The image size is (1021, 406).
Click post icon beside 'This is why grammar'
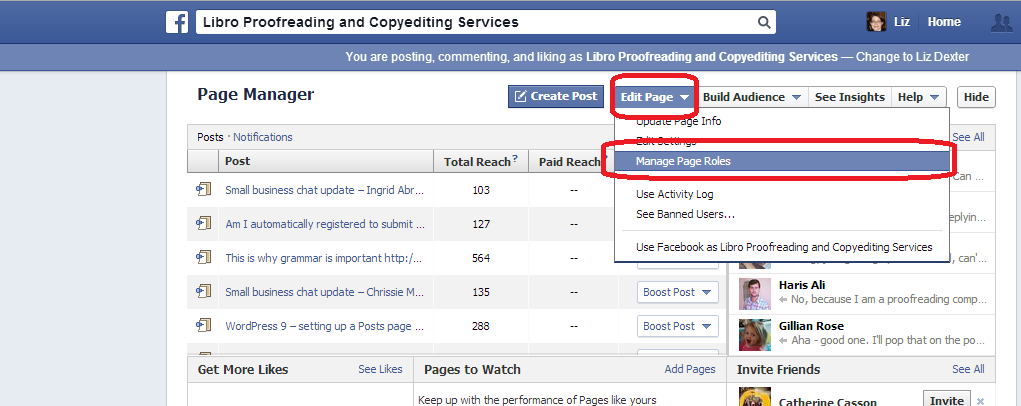point(204,257)
